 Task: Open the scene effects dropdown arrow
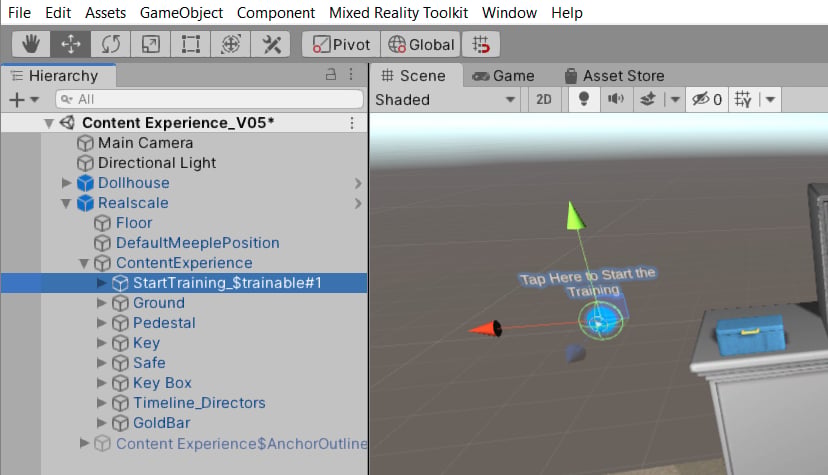tap(675, 99)
